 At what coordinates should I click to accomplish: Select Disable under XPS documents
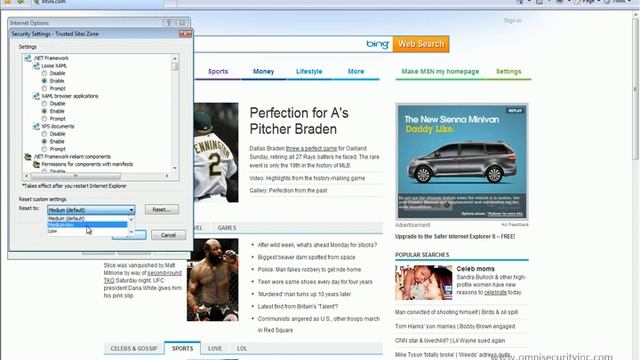pyautogui.click(x=44, y=134)
